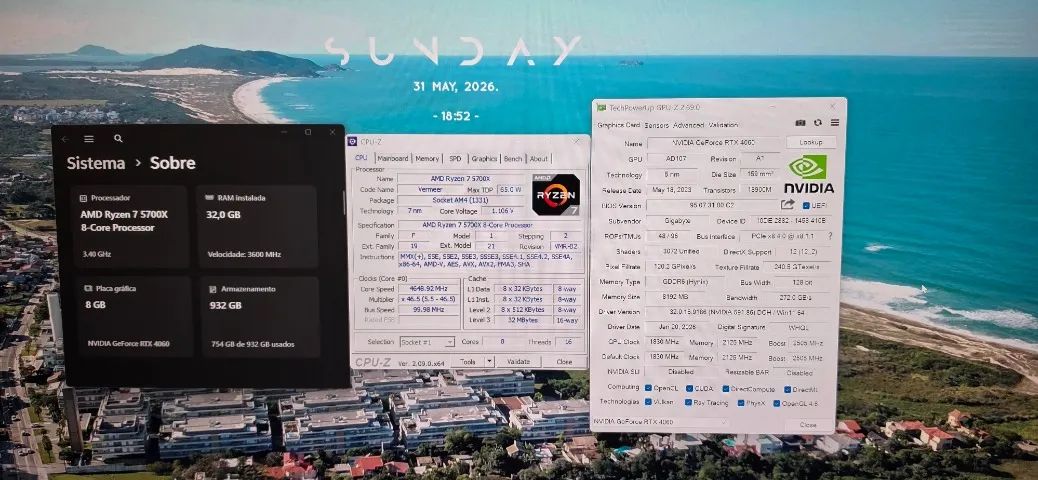Click the Driver Version field in GPU-Z
The image size is (1038, 480).
click(738, 311)
